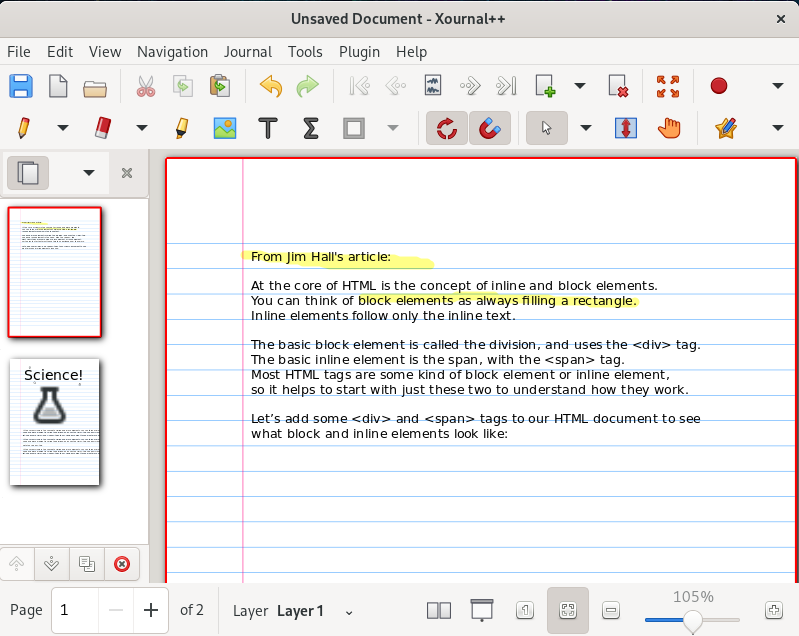Adjust the zoom level slider

click(692, 620)
